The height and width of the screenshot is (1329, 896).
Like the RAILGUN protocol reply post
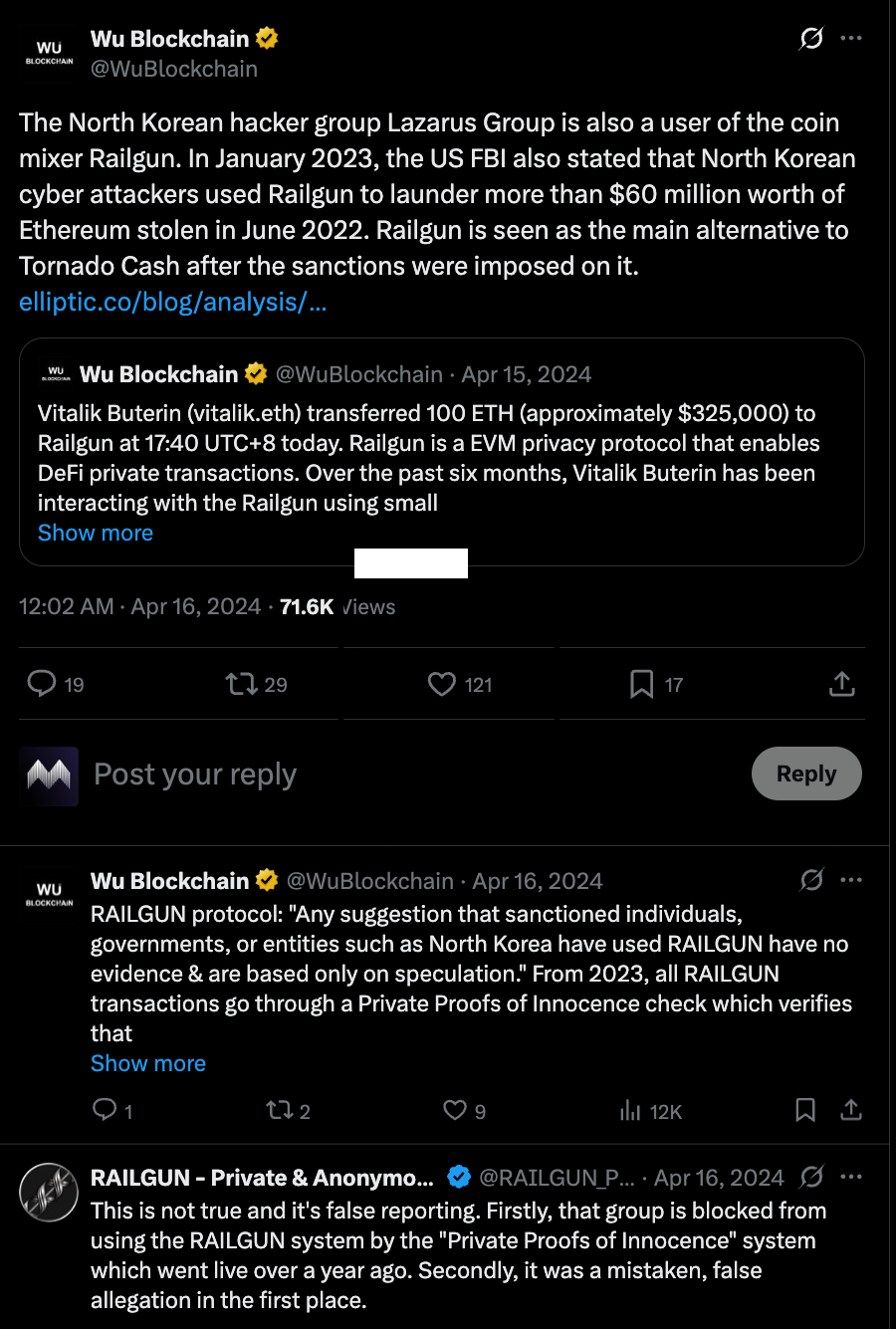pos(455,1110)
